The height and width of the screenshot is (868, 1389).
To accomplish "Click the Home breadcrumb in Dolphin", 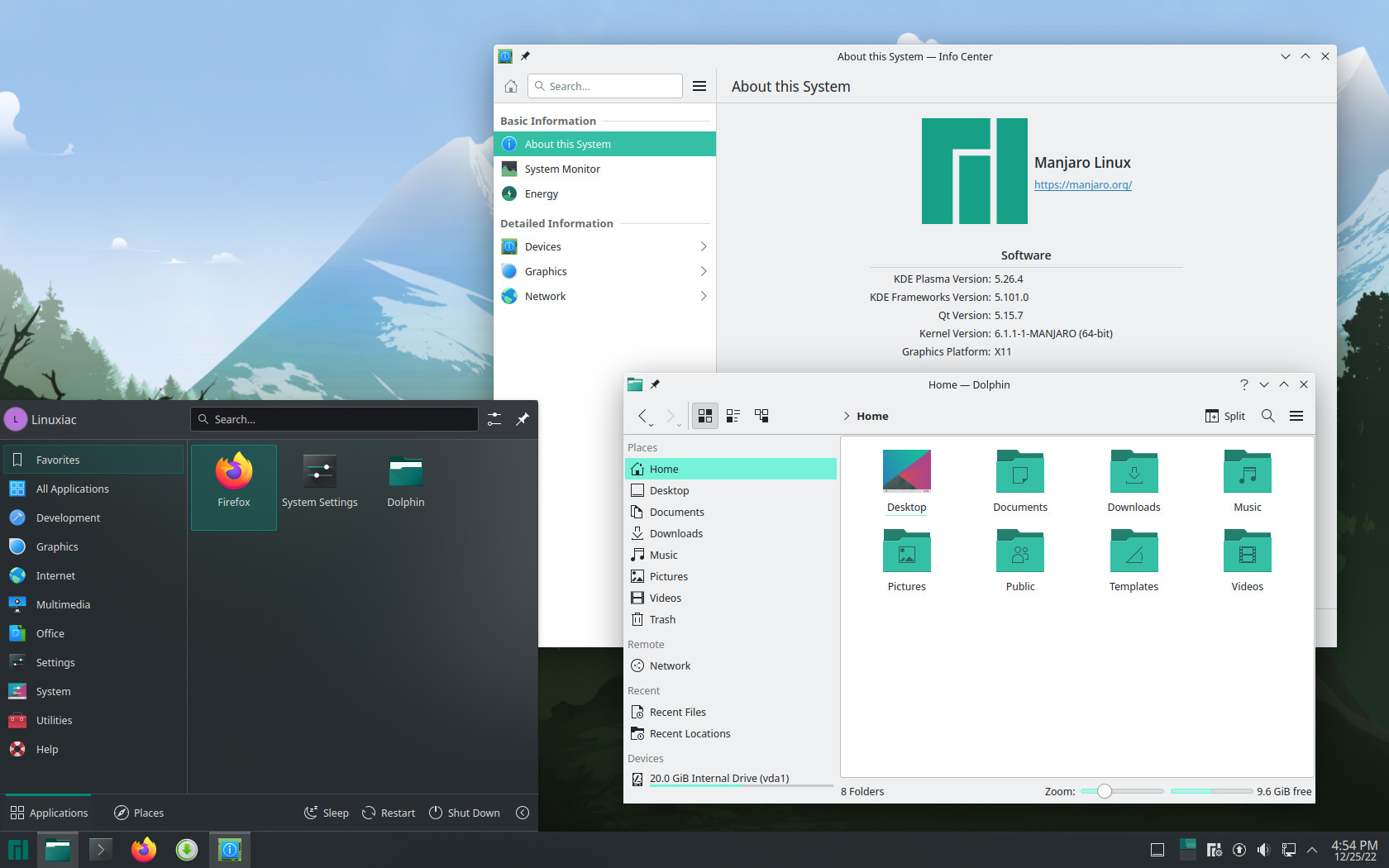I will click(x=872, y=416).
